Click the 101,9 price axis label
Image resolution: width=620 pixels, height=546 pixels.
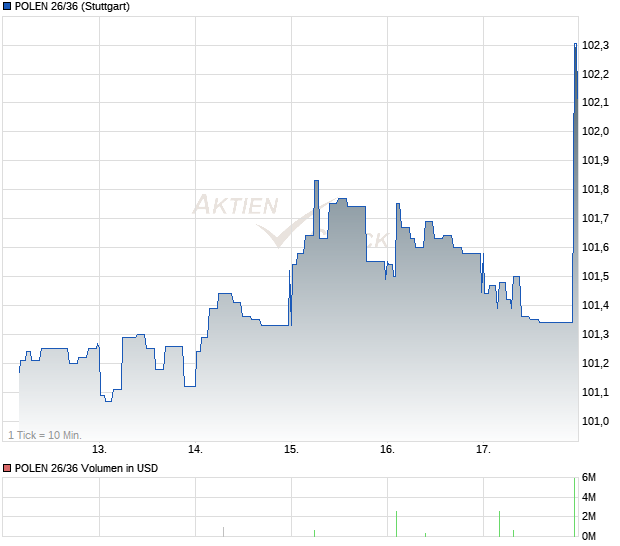point(595,160)
